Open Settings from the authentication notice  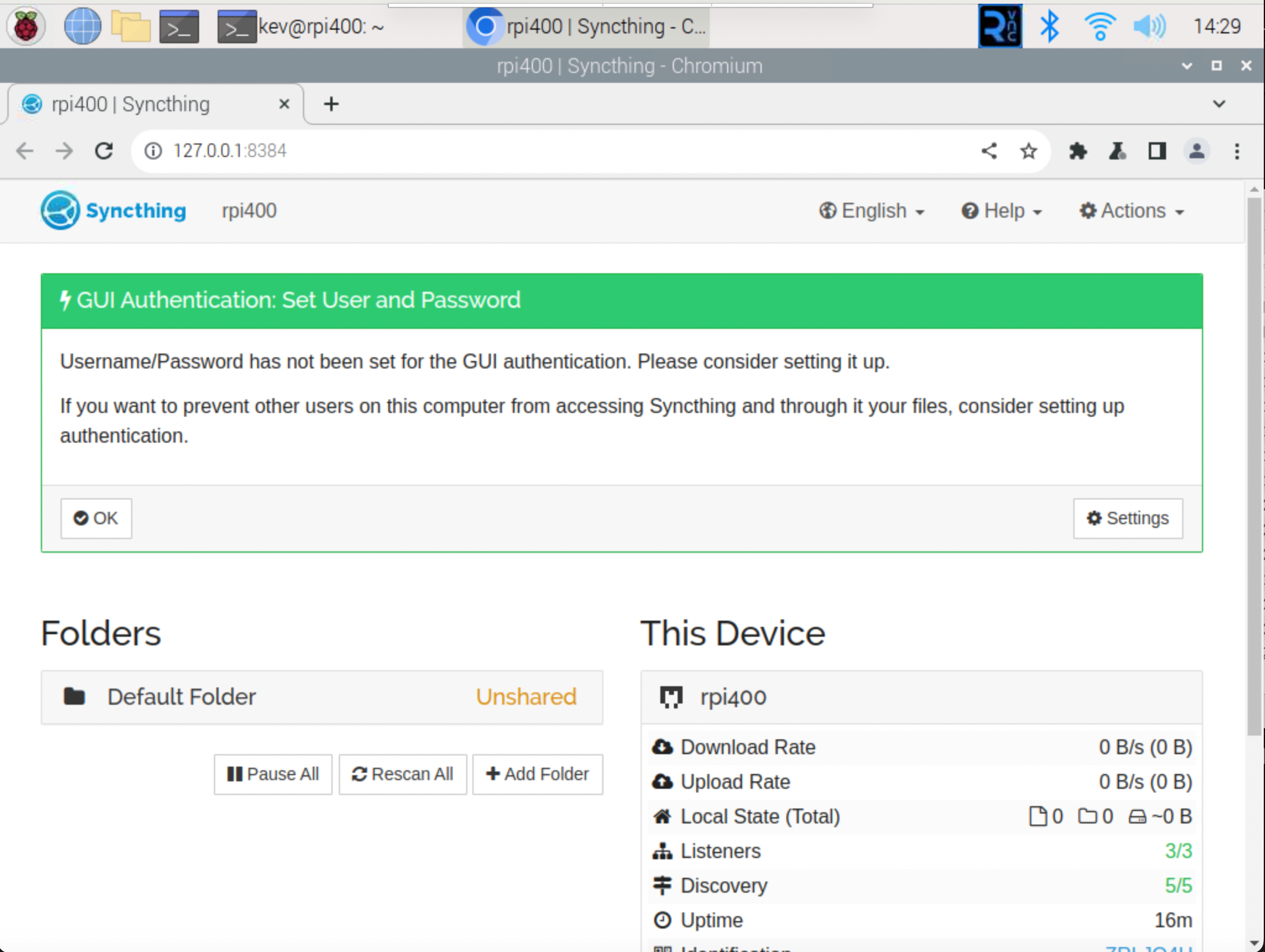click(x=1128, y=518)
